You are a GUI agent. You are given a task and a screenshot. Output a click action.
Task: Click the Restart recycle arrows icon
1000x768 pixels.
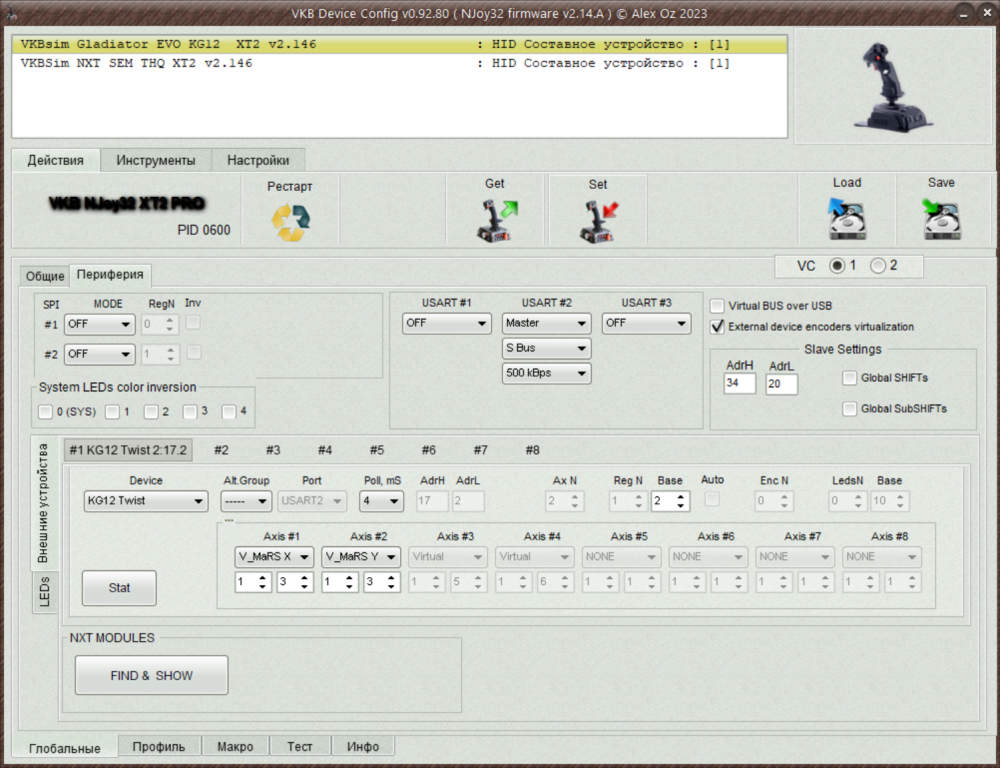point(291,221)
